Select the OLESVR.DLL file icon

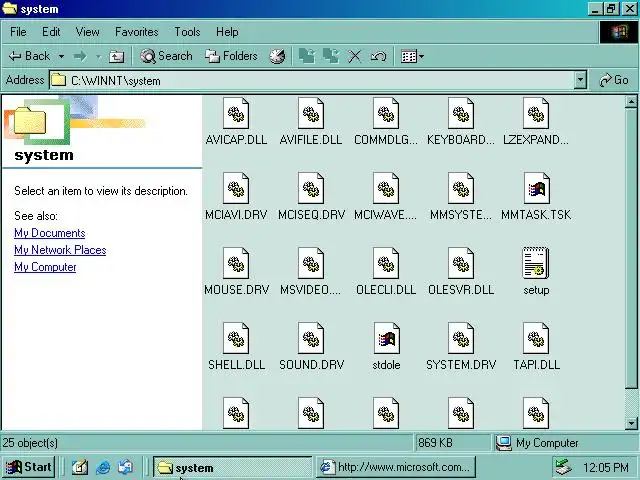[x=461, y=263]
